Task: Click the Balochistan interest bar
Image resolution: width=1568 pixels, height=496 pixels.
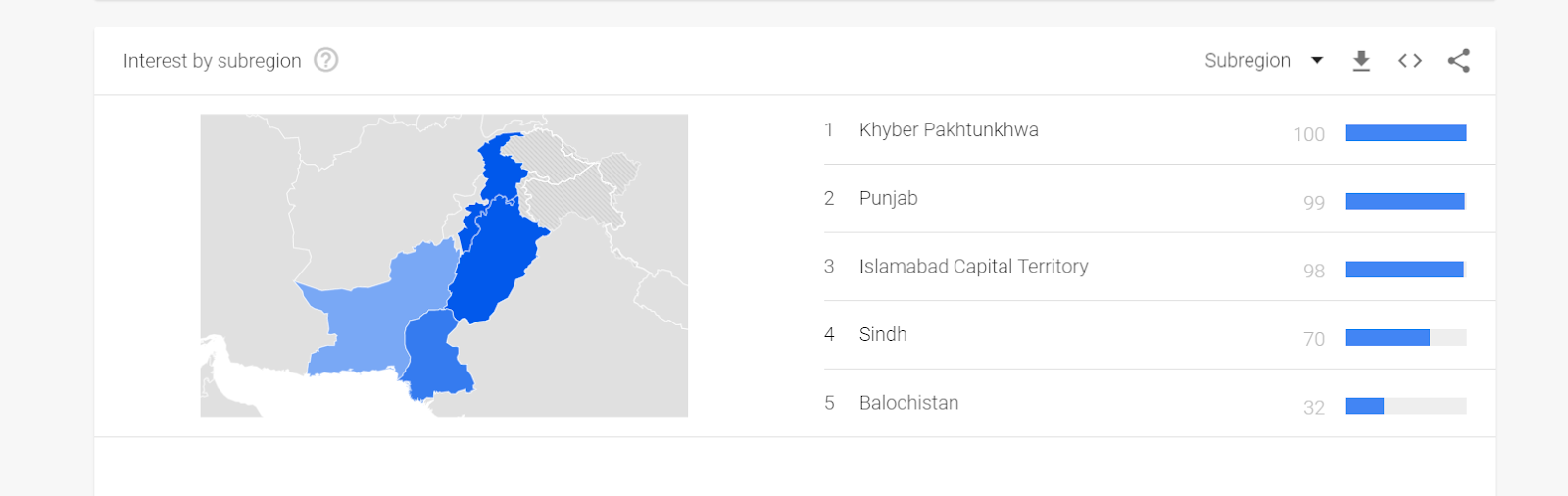Action: click(x=1364, y=406)
